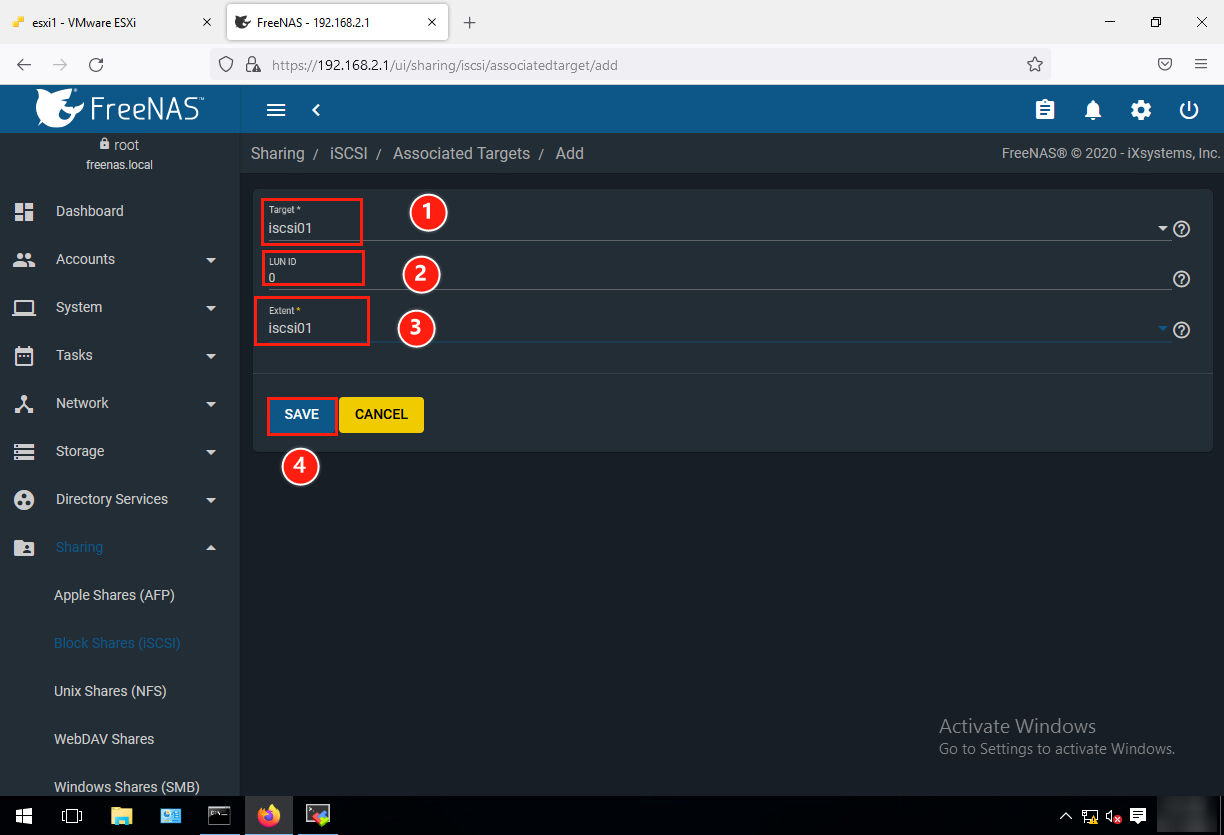Expand the Accounts menu arrow
The height and width of the screenshot is (835, 1224).
211,260
